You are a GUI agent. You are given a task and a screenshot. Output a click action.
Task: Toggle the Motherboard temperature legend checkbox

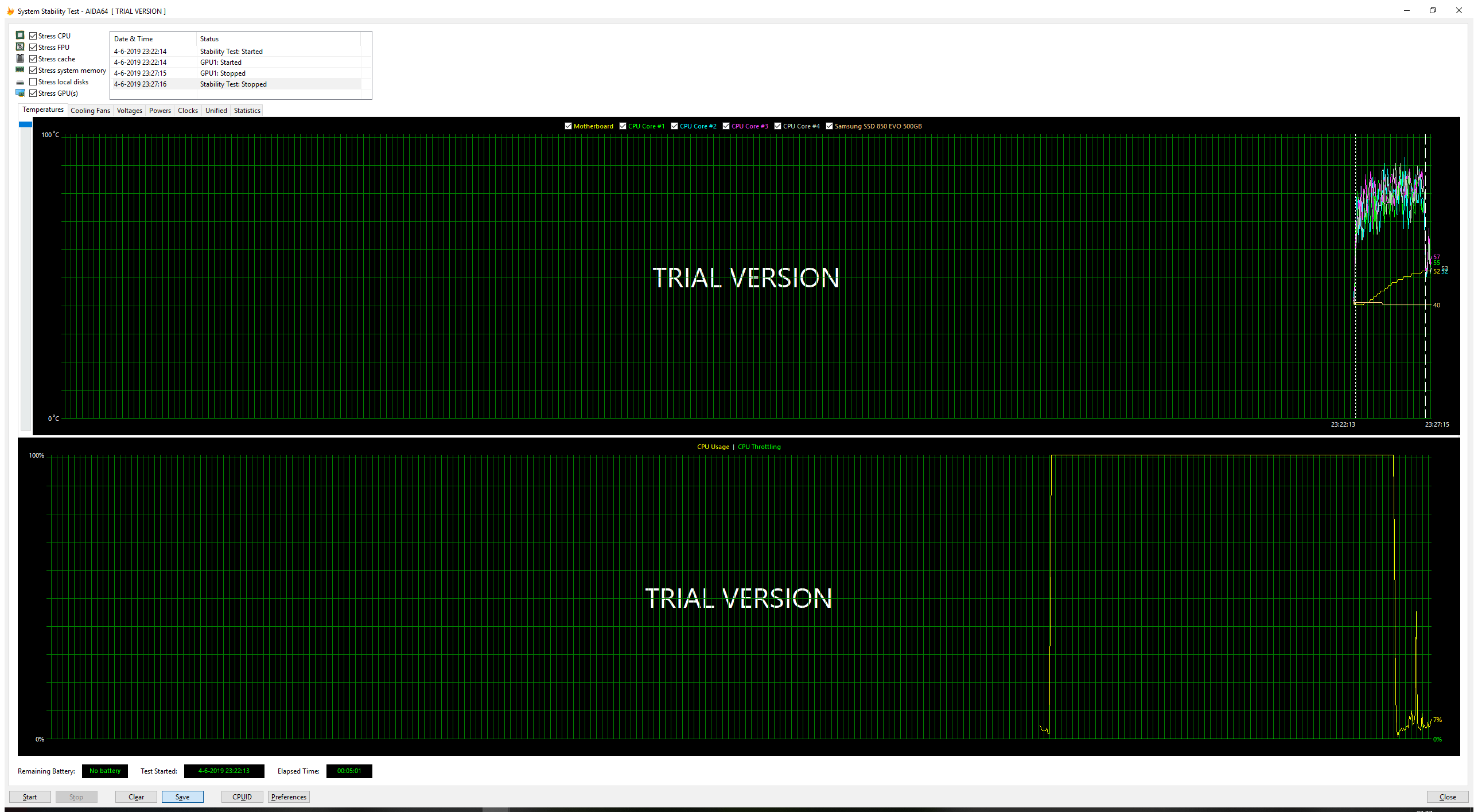pos(568,126)
